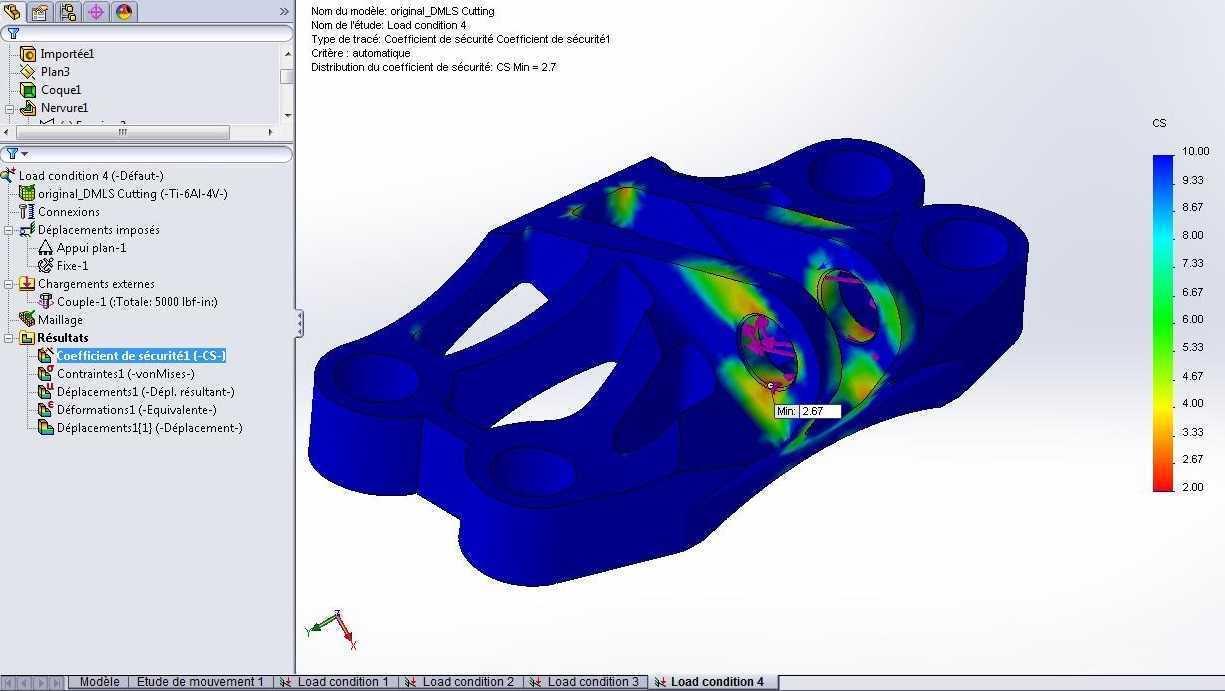Click the Min: 2.67 probe callout

(x=808, y=411)
